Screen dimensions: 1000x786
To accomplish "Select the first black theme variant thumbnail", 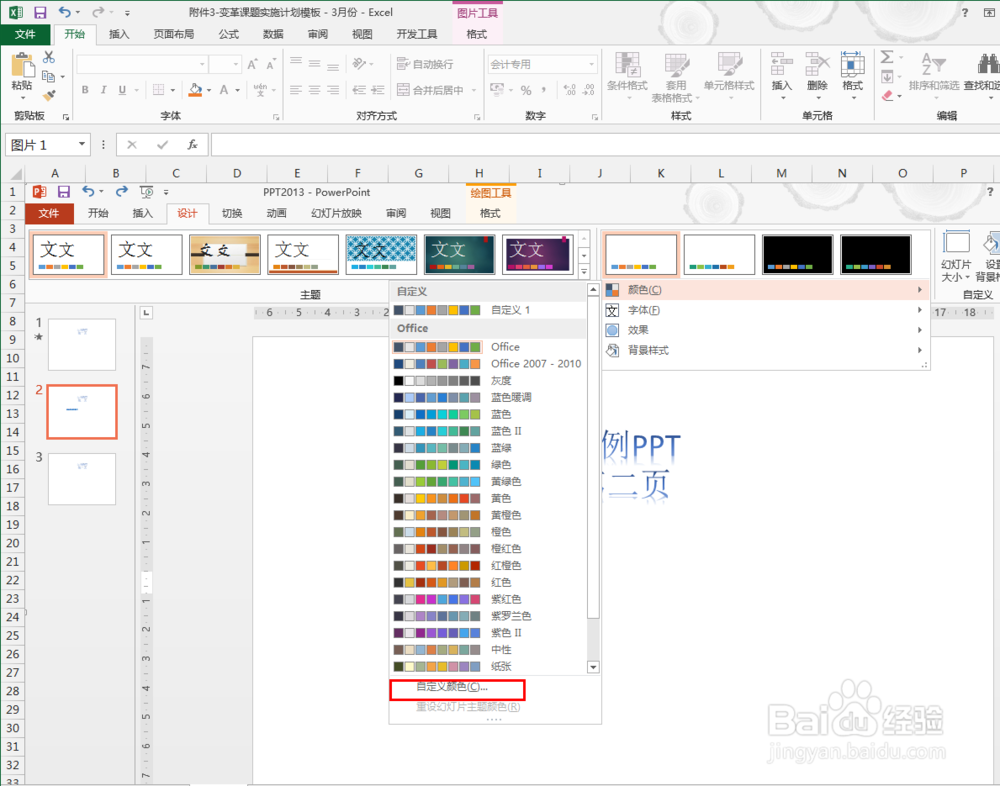I will (x=797, y=255).
